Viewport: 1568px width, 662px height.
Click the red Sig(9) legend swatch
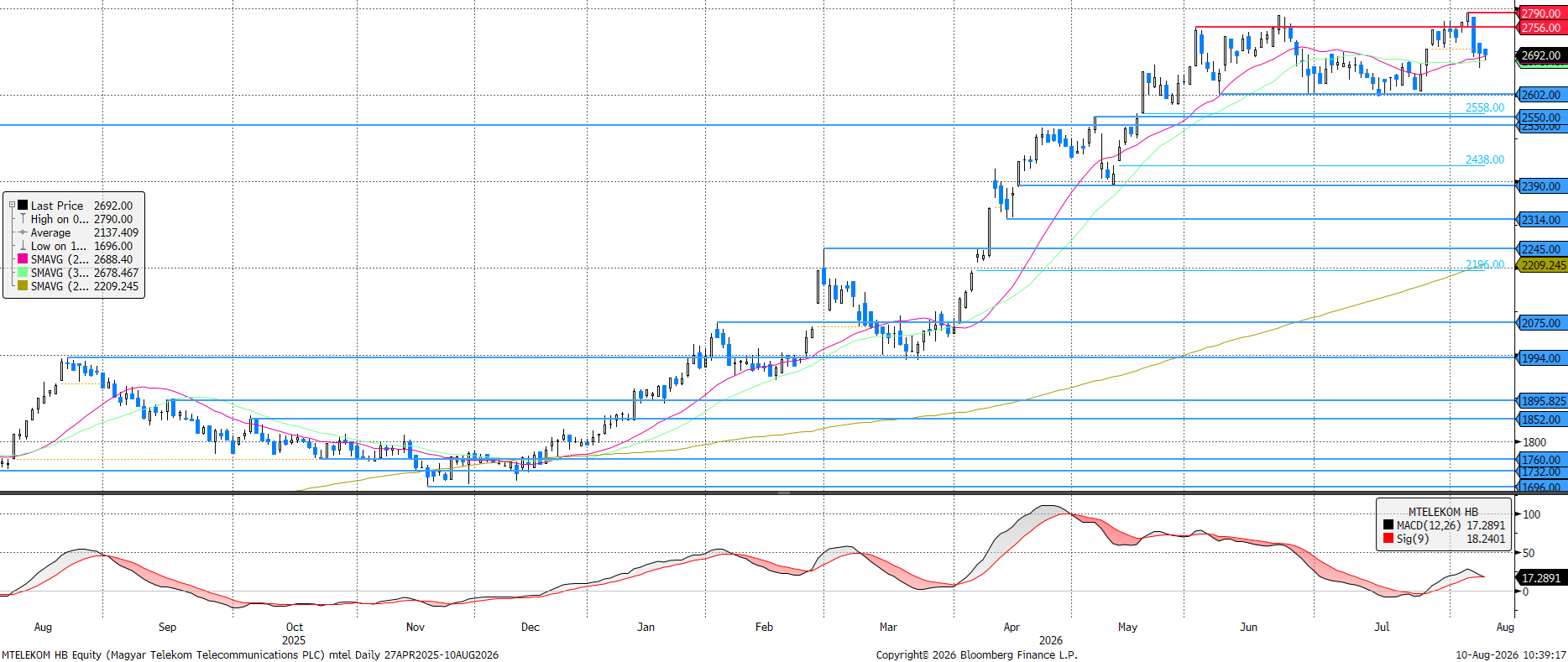pos(1388,538)
